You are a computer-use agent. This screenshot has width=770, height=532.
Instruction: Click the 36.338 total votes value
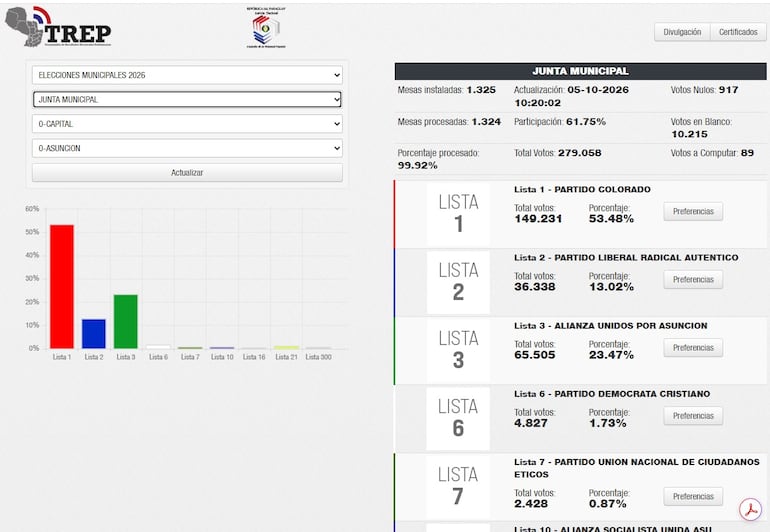[535, 287]
